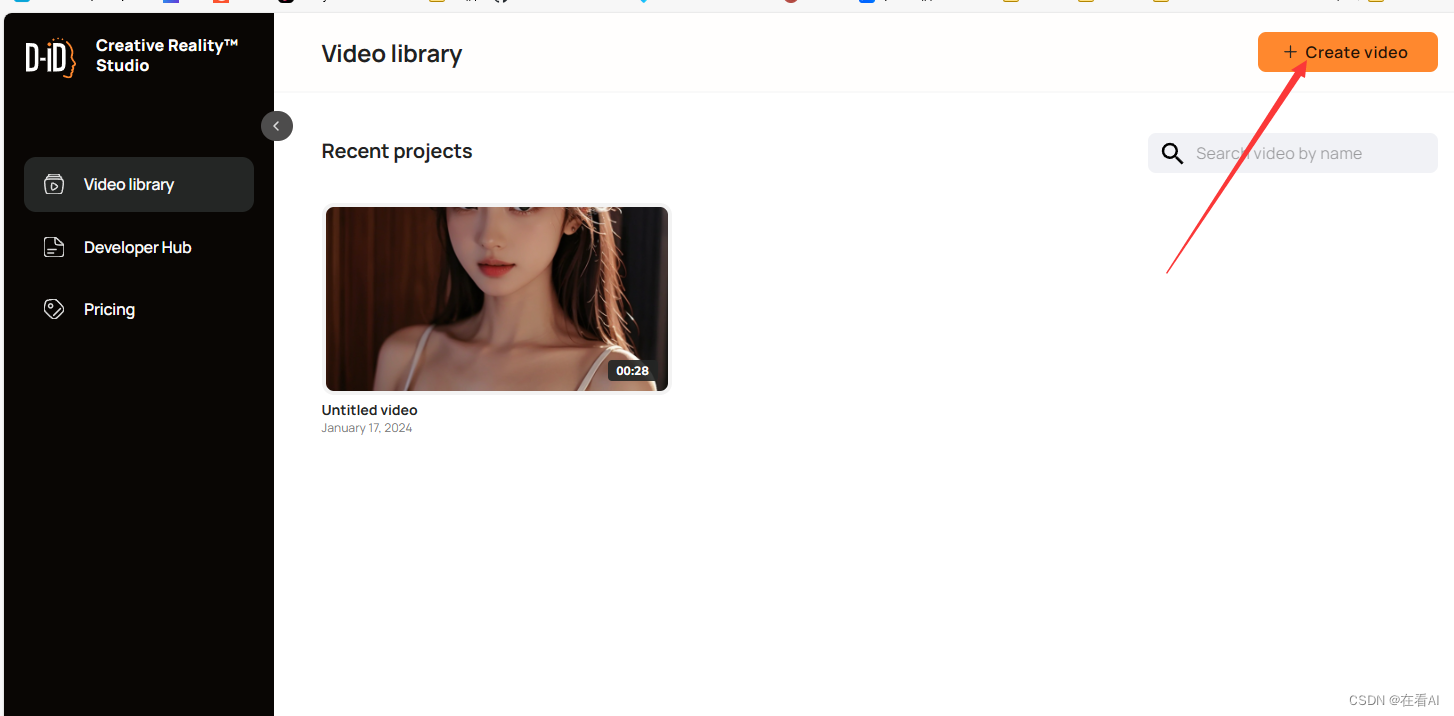The height and width of the screenshot is (716, 1454).
Task: Click the Creative Reality Studio title
Action: click(167, 55)
